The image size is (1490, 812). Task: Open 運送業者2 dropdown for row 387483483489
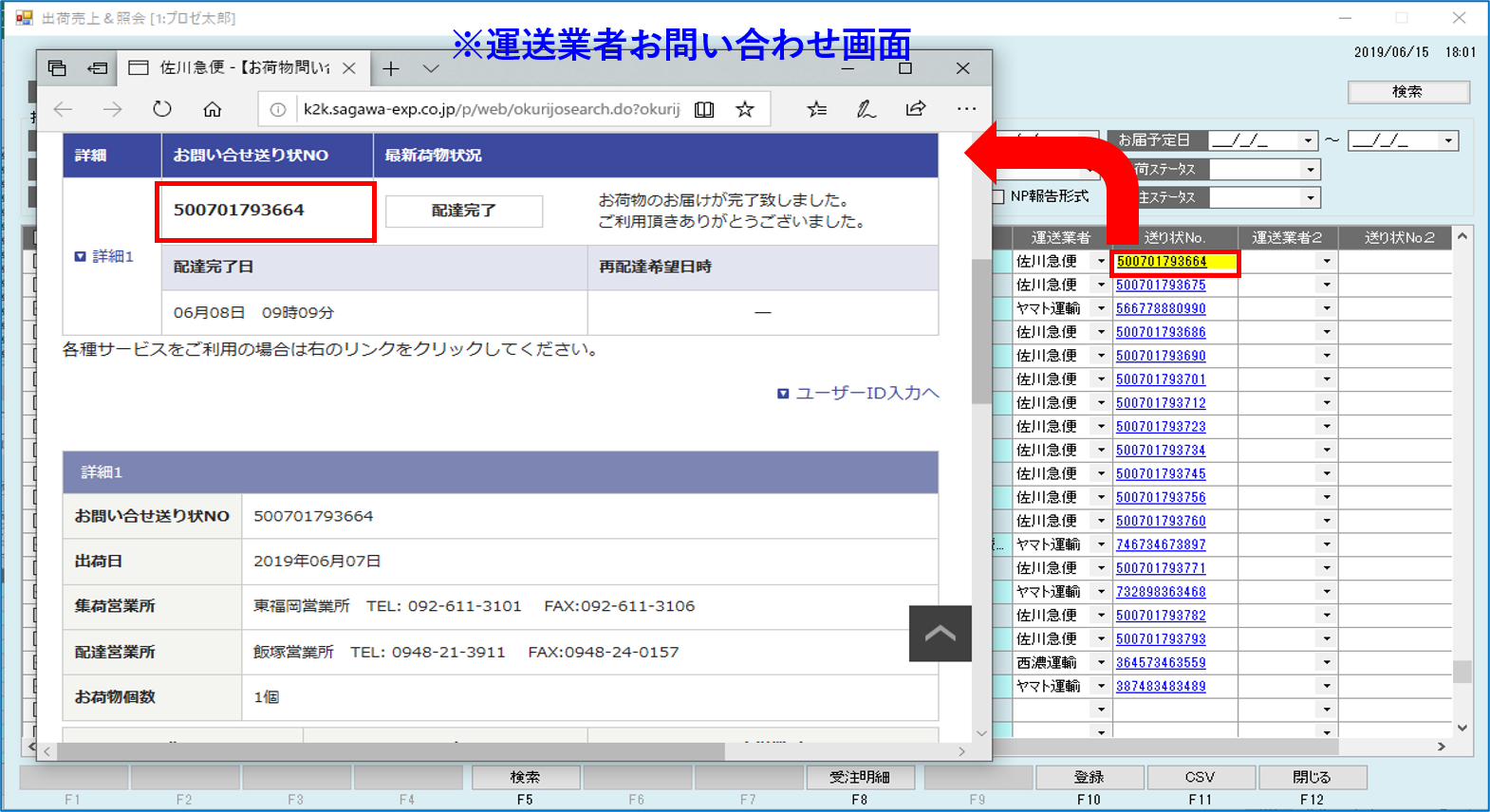(1327, 687)
